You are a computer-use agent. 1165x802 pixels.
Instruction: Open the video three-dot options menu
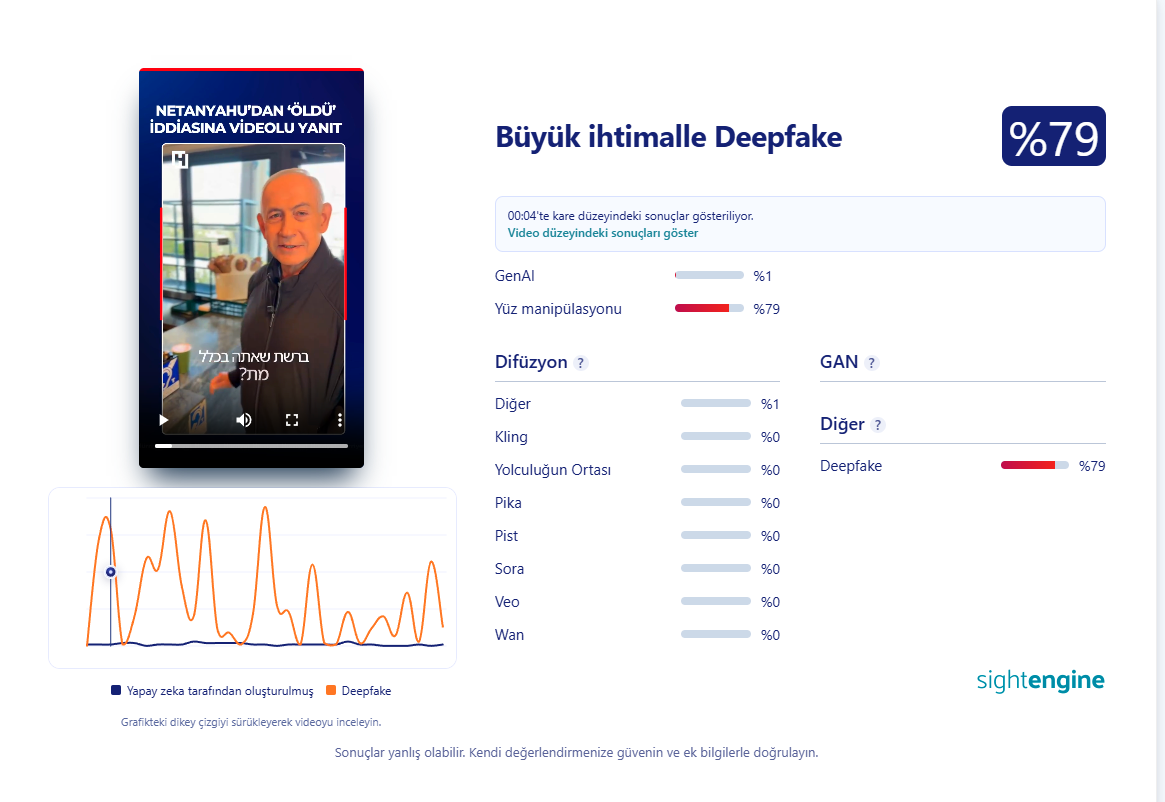340,420
